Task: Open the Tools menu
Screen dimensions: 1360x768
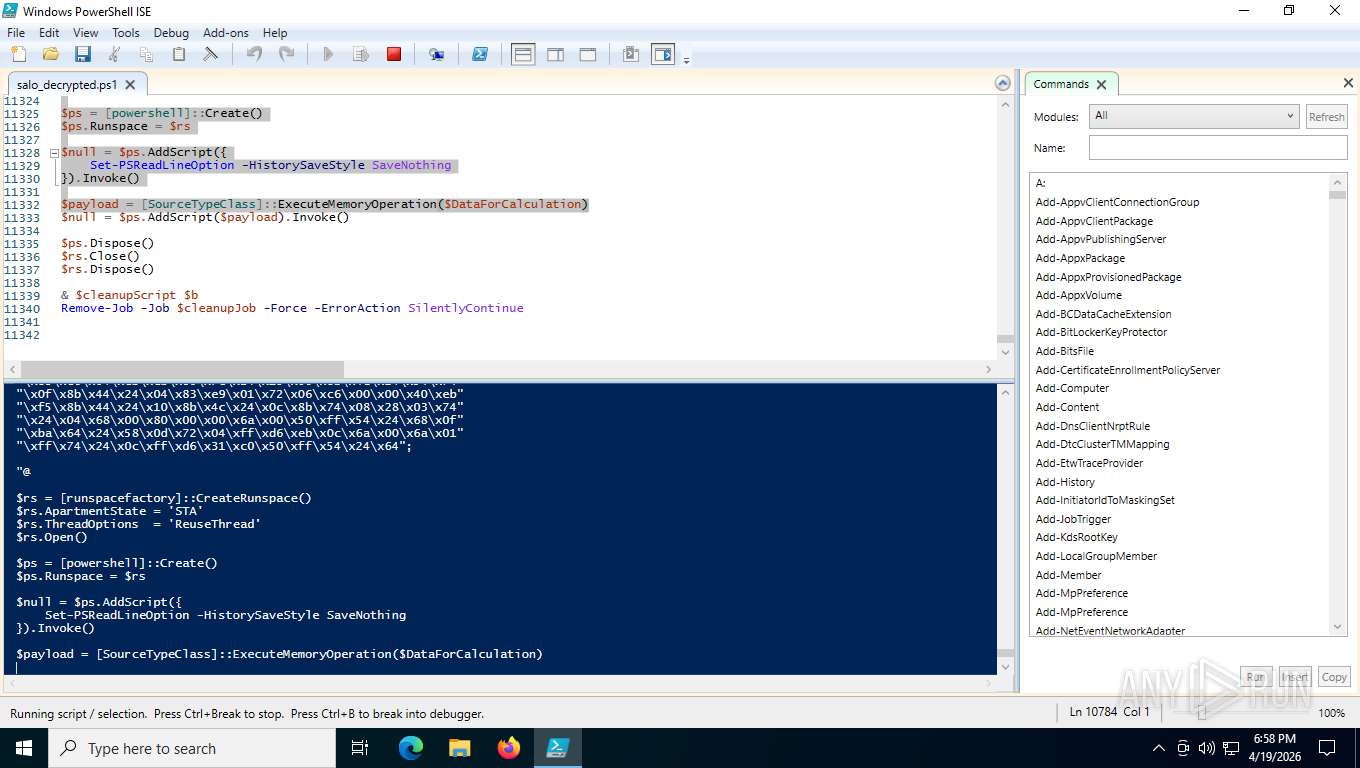Action: coord(126,32)
